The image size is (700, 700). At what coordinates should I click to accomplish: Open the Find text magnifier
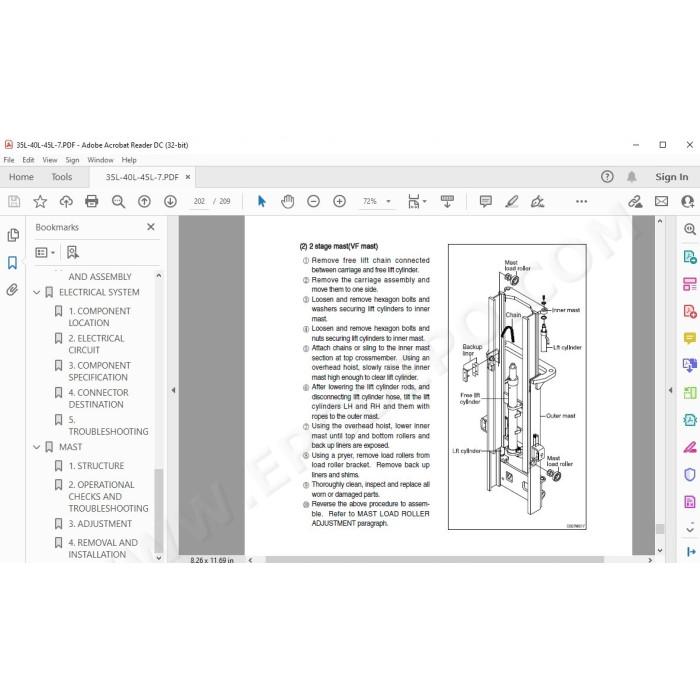pyautogui.click(x=118, y=201)
